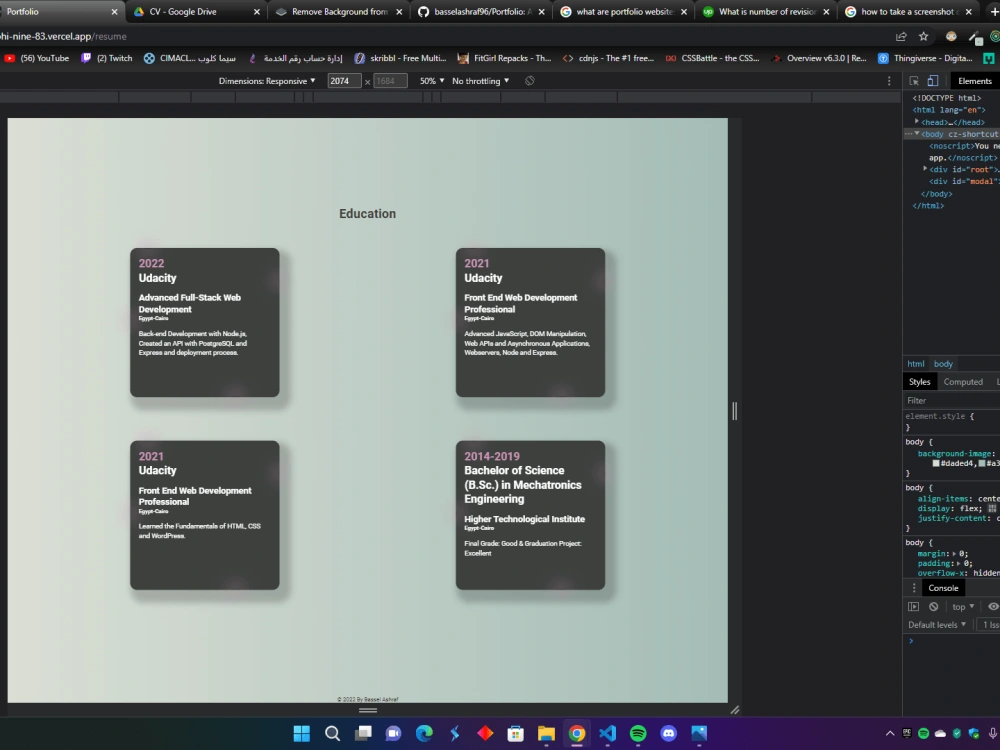Image resolution: width=1000 pixels, height=750 pixels.
Task: Open Visual Studio Code from the taskbar
Action: point(608,733)
